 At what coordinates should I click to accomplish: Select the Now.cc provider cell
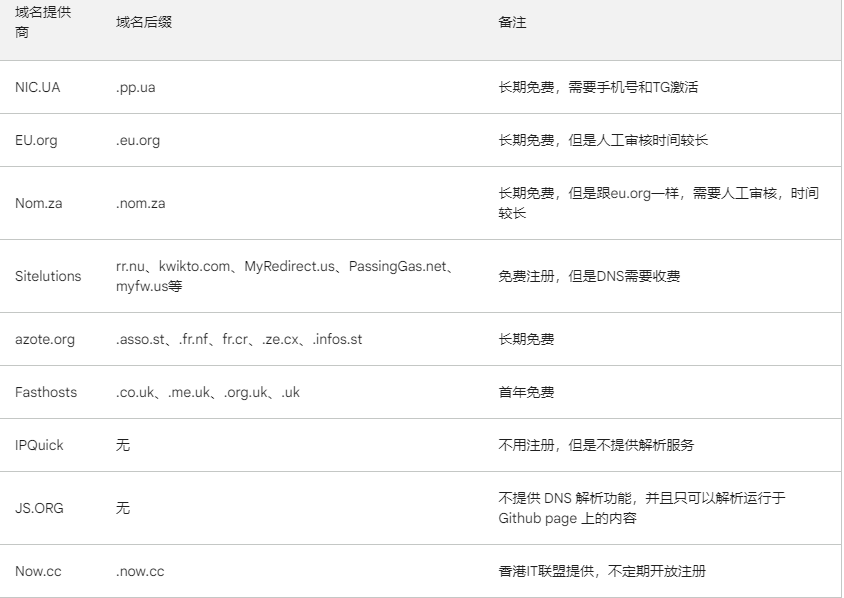coord(38,571)
